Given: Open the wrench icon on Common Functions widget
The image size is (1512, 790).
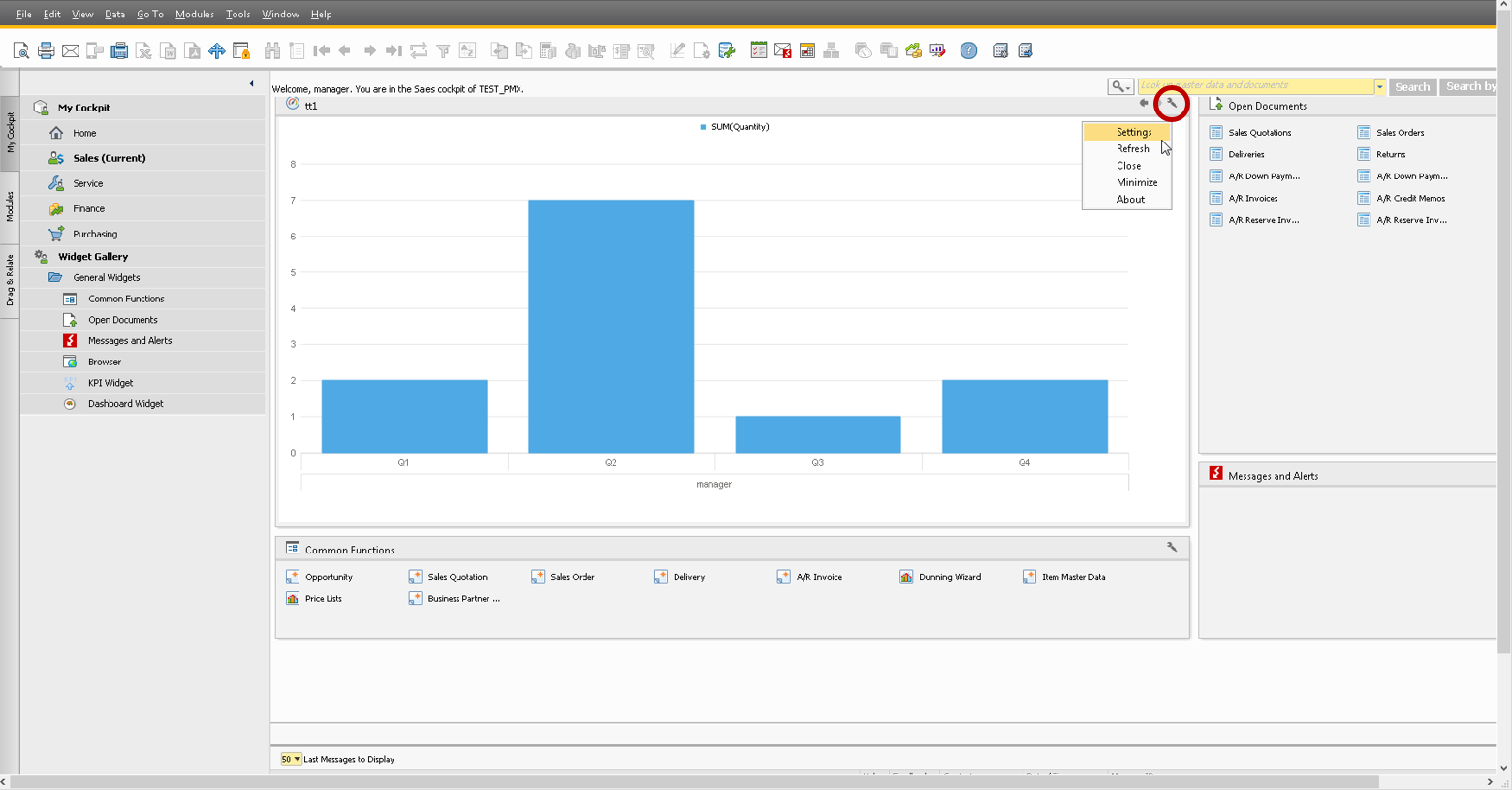Looking at the screenshot, I should (1171, 548).
